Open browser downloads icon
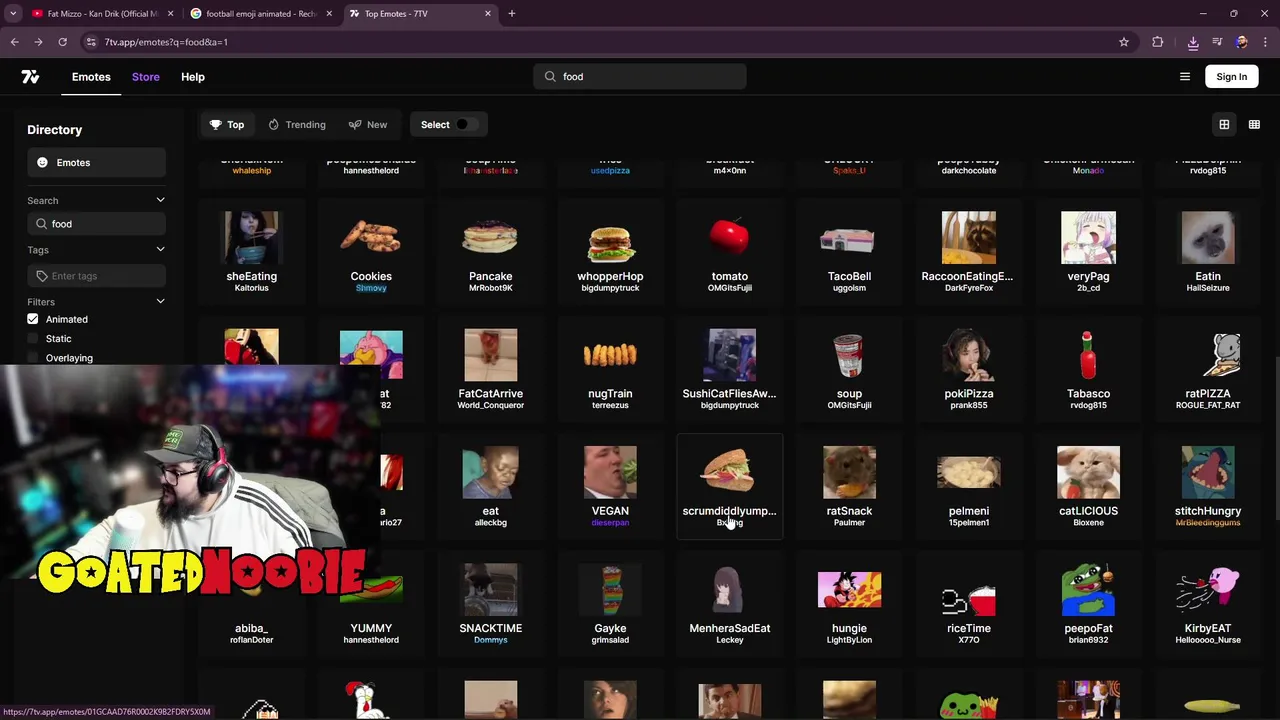The height and width of the screenshot is (720, 1280). click(x=1193, y=42)
